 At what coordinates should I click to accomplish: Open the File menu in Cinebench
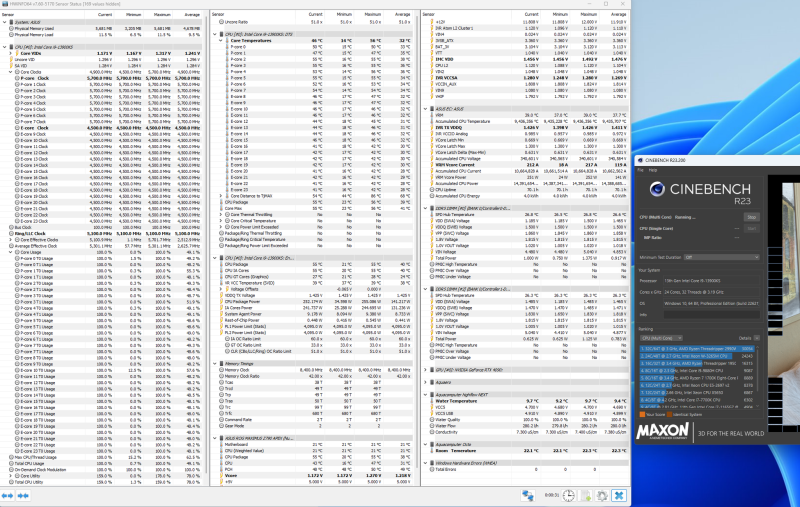point(640,170)
